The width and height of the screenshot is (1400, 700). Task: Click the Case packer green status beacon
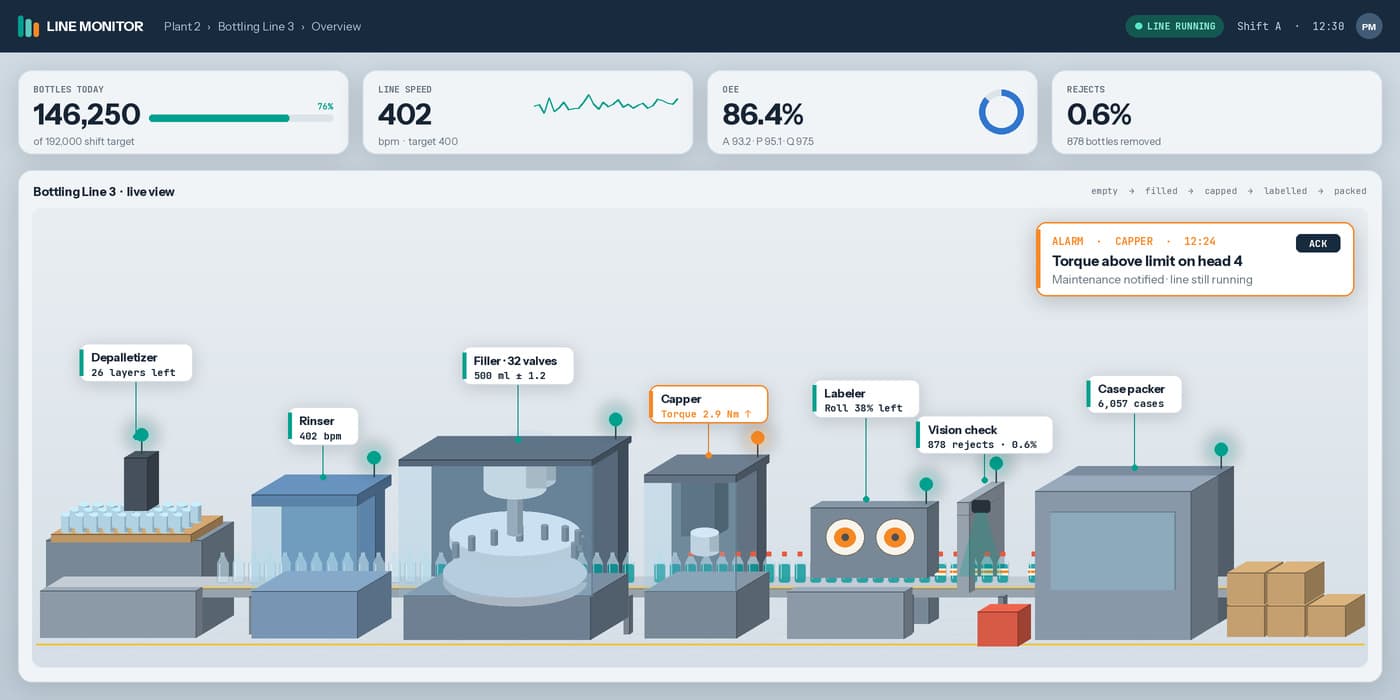coord(1221,450)
